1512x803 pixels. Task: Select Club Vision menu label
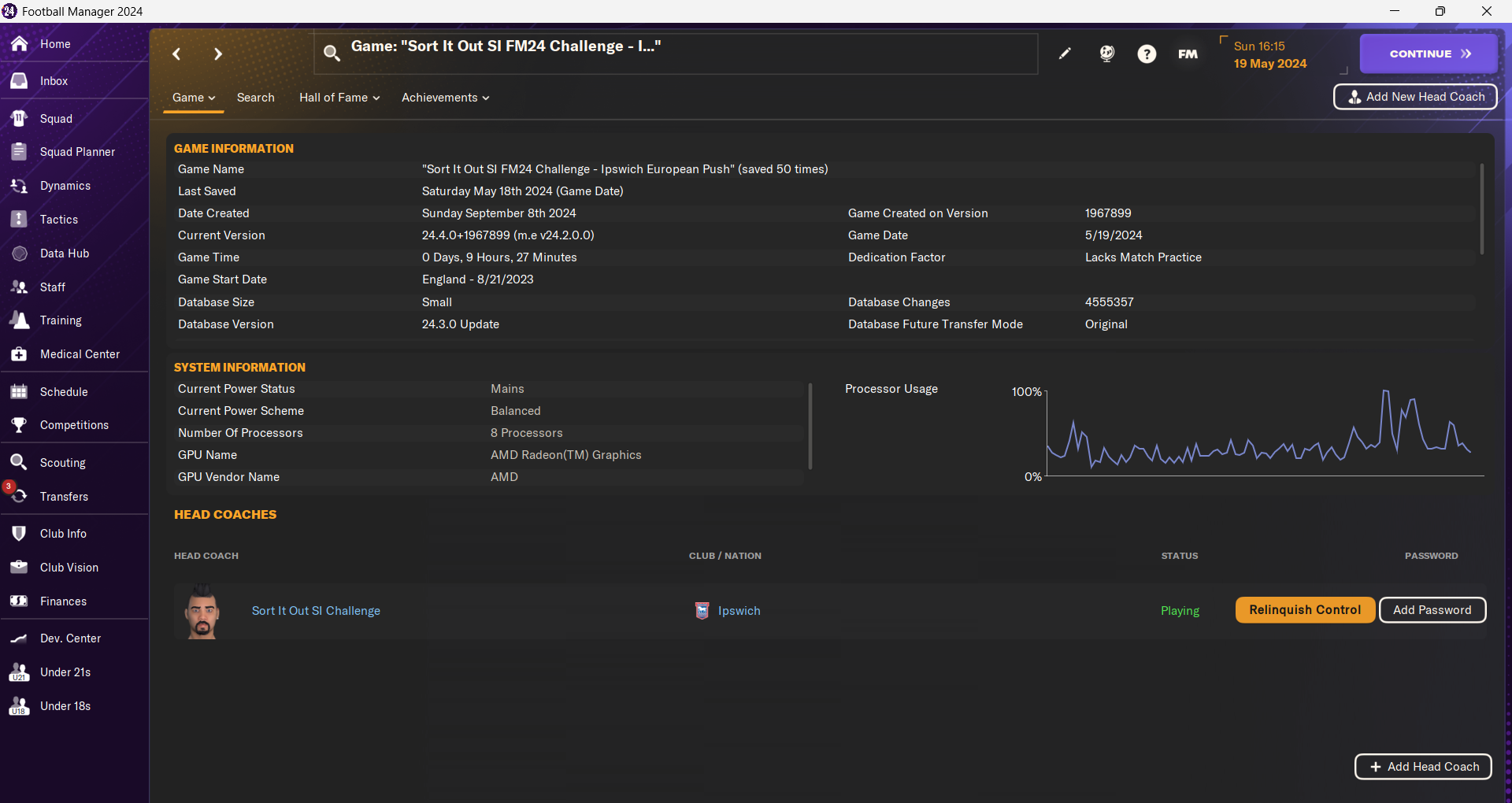tap(69, 568)
